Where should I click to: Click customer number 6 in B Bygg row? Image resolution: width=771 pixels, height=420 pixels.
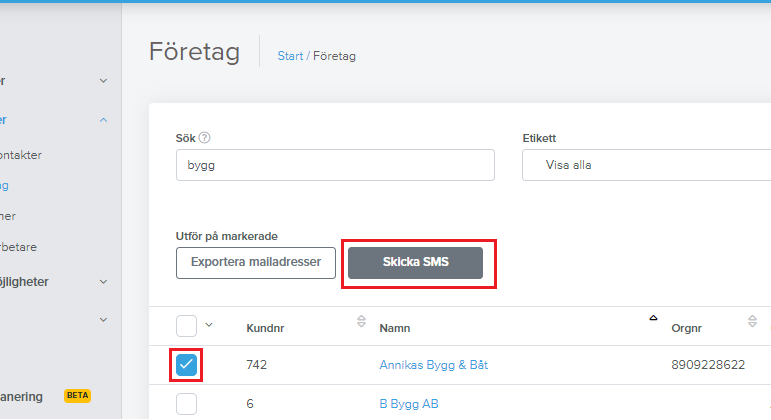point(250,404)
